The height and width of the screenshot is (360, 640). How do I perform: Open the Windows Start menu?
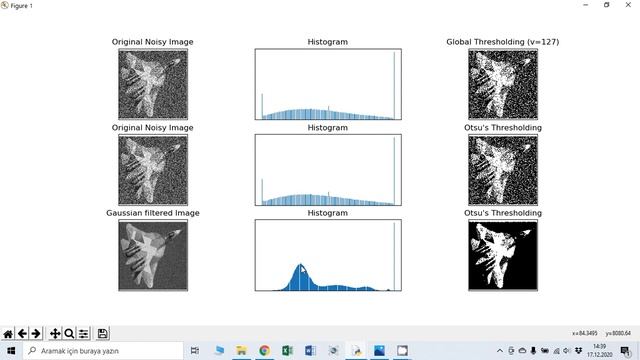[x=11, y=351]
